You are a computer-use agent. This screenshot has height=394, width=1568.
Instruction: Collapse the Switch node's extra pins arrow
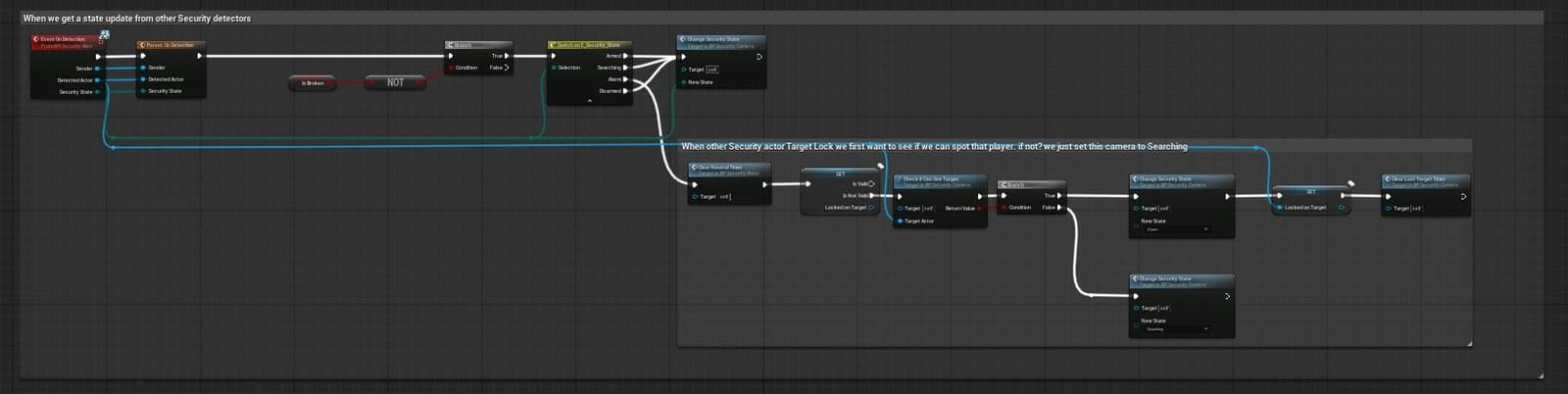(x=589, y=100)
